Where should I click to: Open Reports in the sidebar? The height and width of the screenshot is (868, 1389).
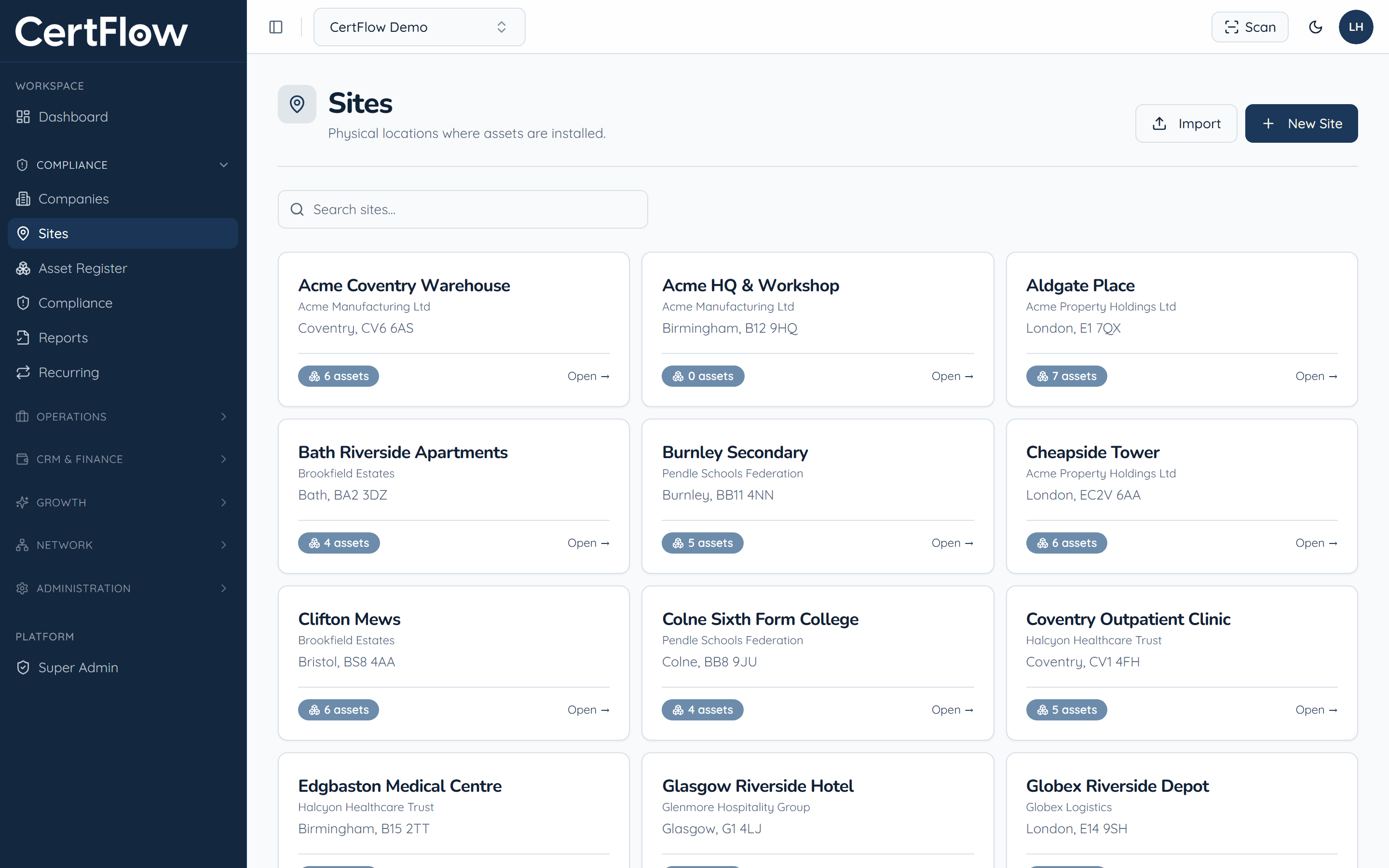point(123,338)
